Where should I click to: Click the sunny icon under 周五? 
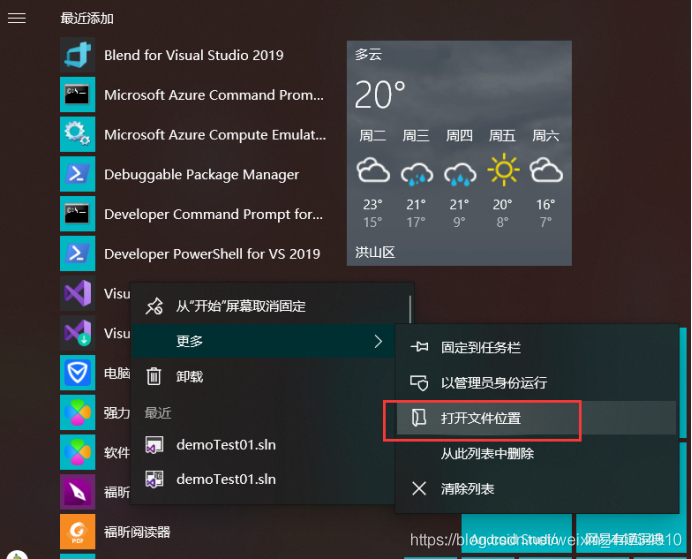[x=503, y=170]
